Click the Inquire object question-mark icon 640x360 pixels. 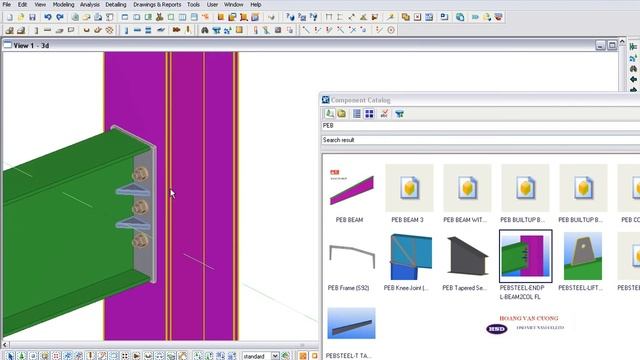click(290, 17)
